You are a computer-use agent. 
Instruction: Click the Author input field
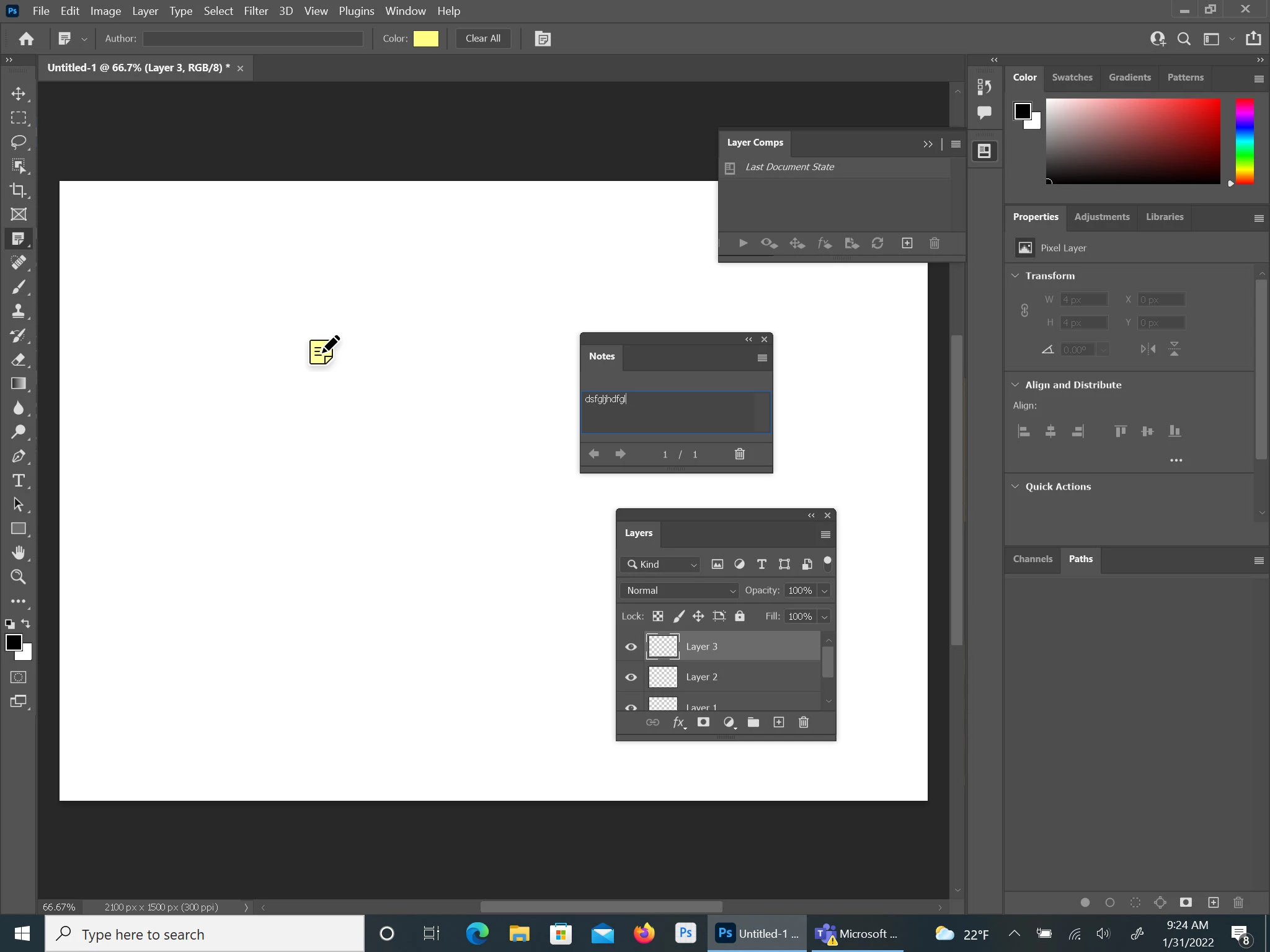point(253,38)
